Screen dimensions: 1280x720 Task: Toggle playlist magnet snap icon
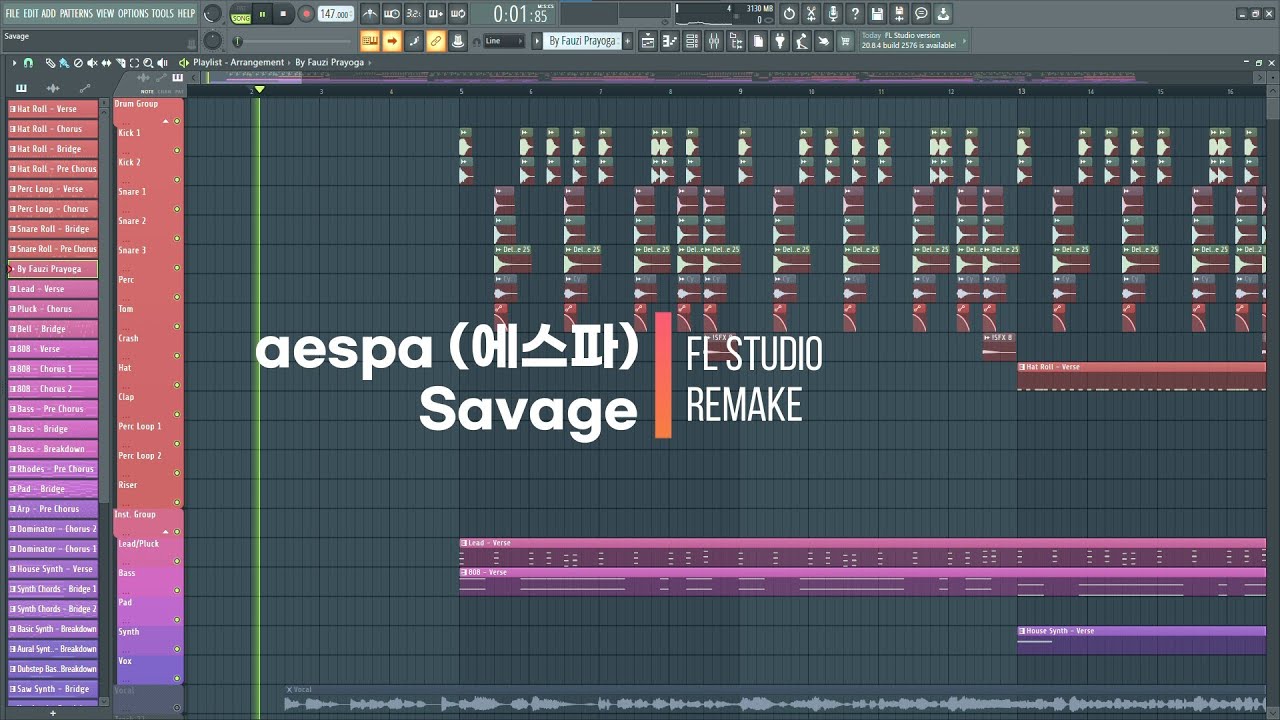tap(28, 63)
